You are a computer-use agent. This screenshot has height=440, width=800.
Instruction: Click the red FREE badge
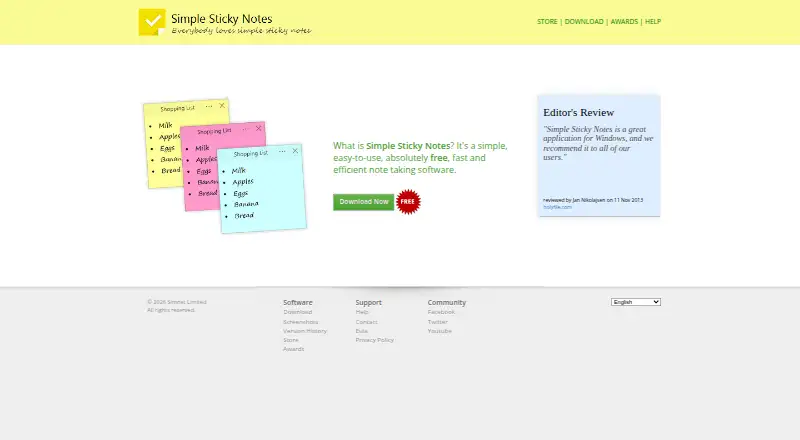pos(408,202)
